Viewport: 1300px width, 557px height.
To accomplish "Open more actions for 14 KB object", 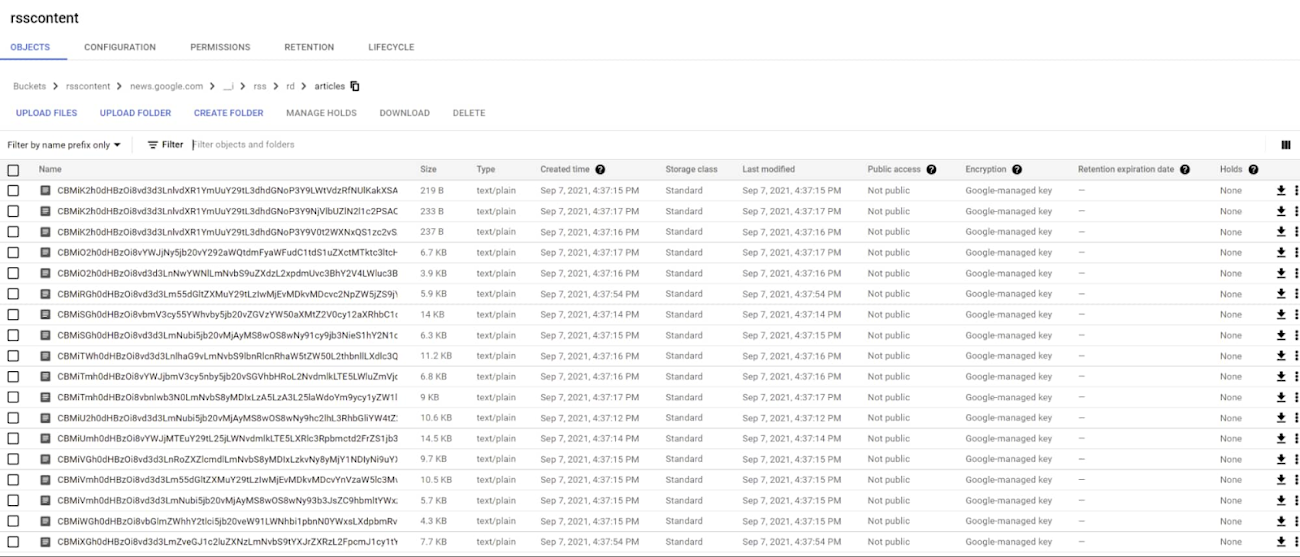I will pos(1296,315).
